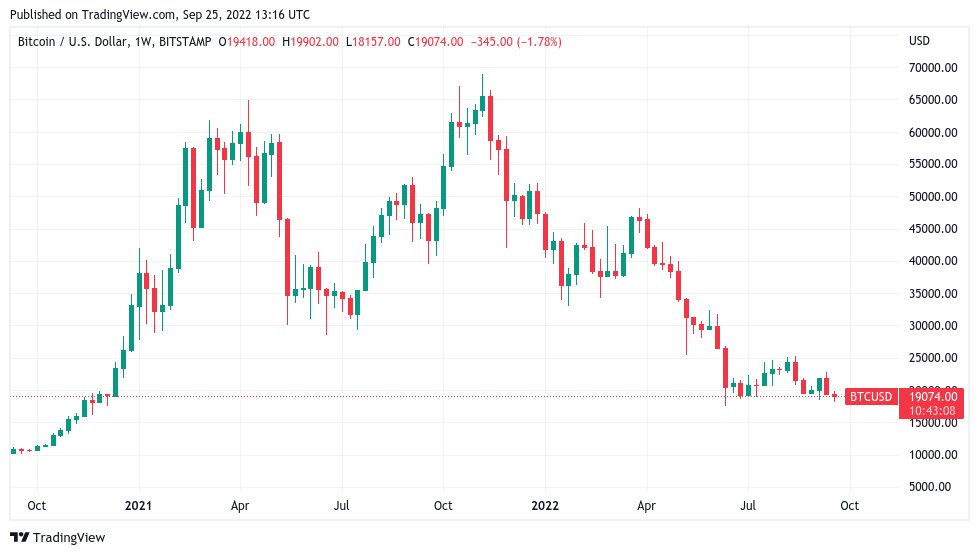Screen dimensions: 979x555
Task: Click the 19074.00 current price badge
Action: (x=932, y=396)
